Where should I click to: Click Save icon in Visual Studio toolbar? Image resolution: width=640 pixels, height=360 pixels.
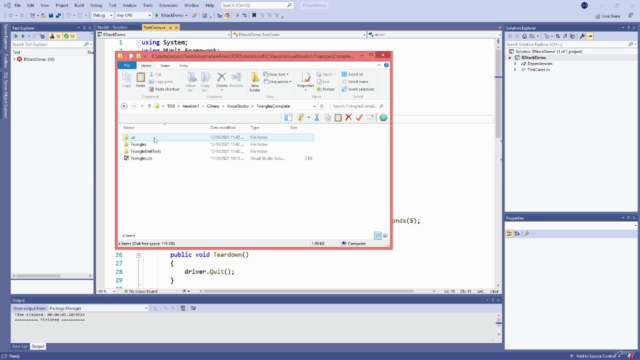[51, 16]
